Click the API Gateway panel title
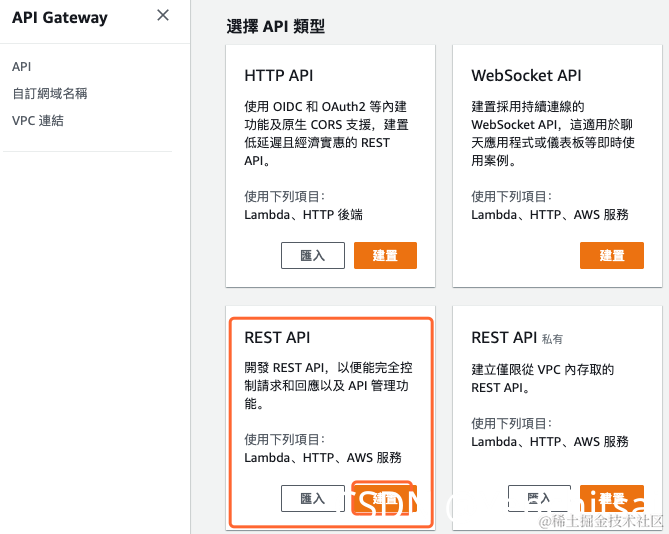This screenshot has width=669, height=534. point(60,17)
